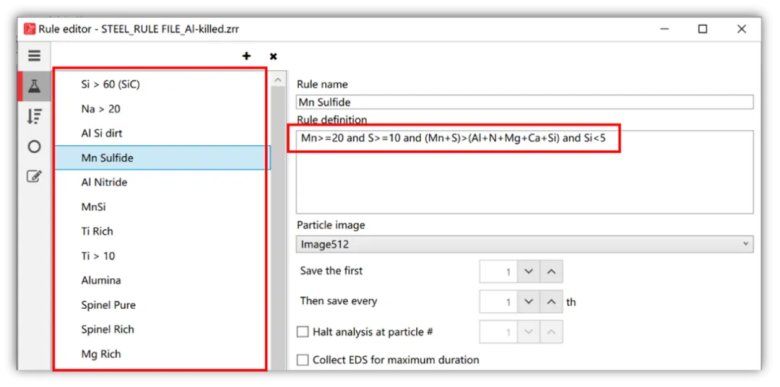The height and width of the screenshot is (387, 780).
Task: Click the circle icon in sidebar
Action: (x=34, y=147)
